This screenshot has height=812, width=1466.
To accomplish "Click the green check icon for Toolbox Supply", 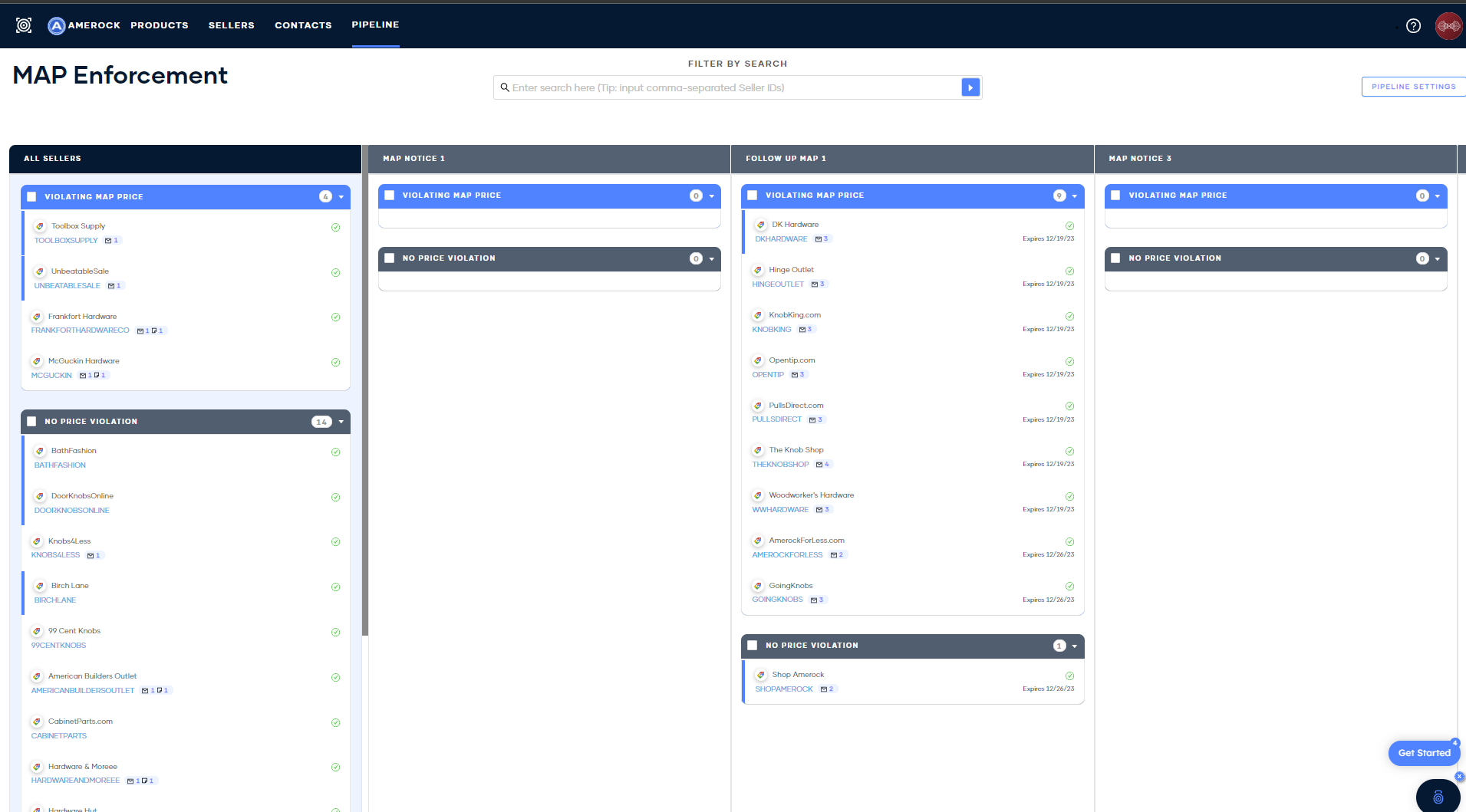I will pos(335,227).
